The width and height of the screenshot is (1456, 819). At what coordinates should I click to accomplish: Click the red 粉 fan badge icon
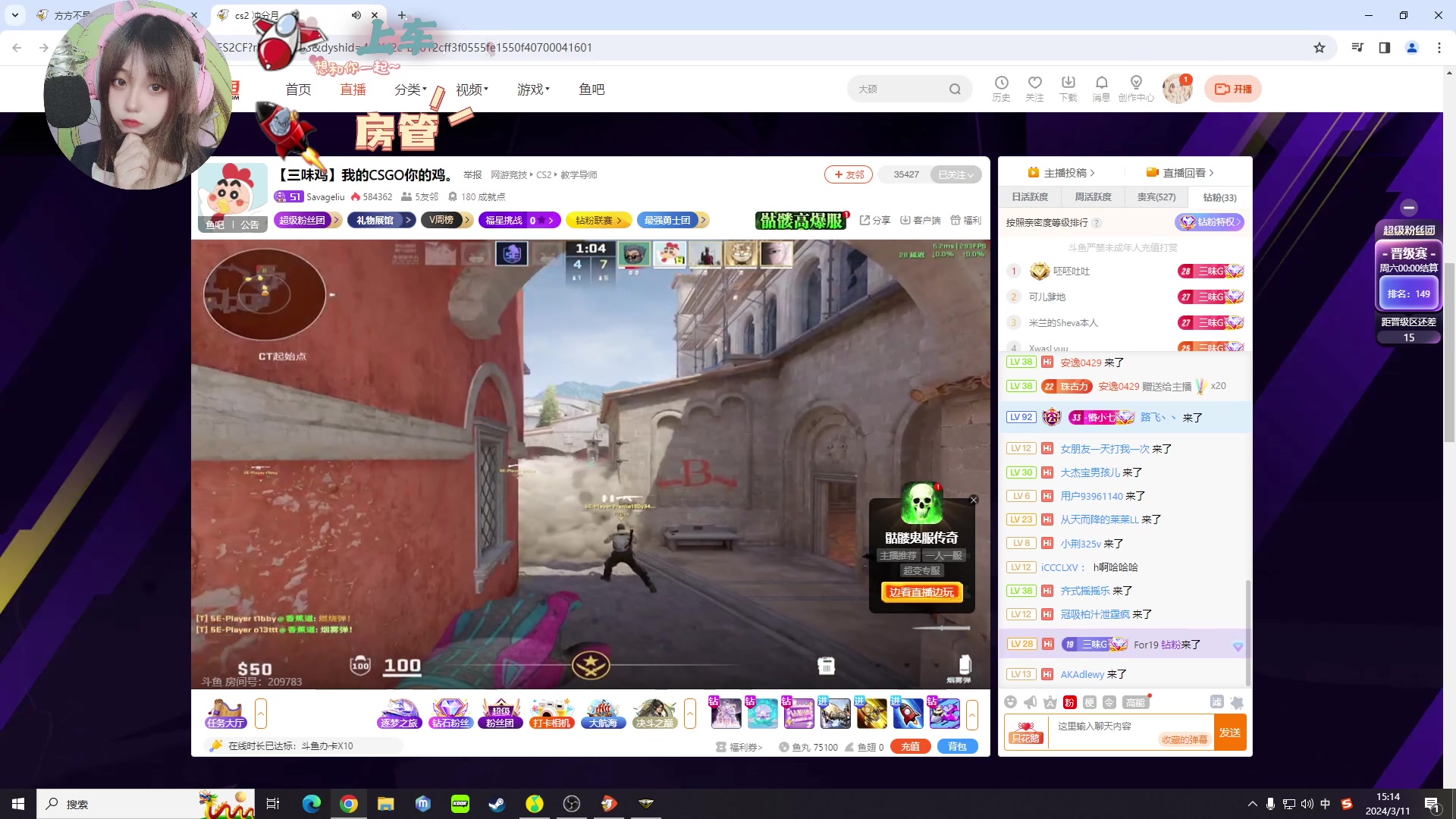1069,702
